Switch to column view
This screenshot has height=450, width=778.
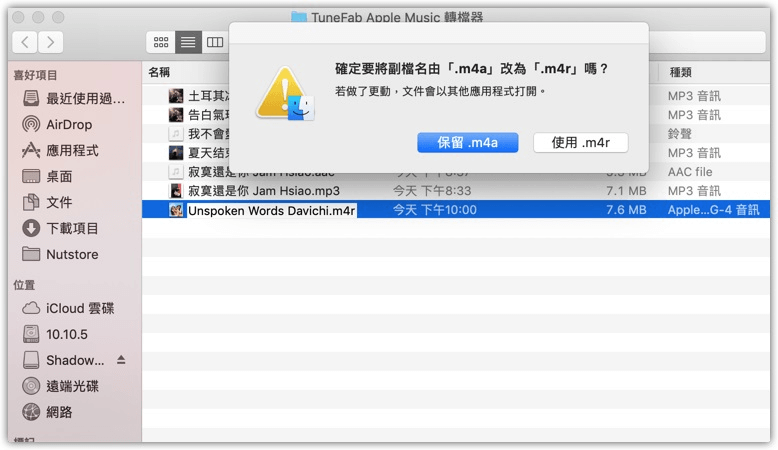[x=215, y=42]
